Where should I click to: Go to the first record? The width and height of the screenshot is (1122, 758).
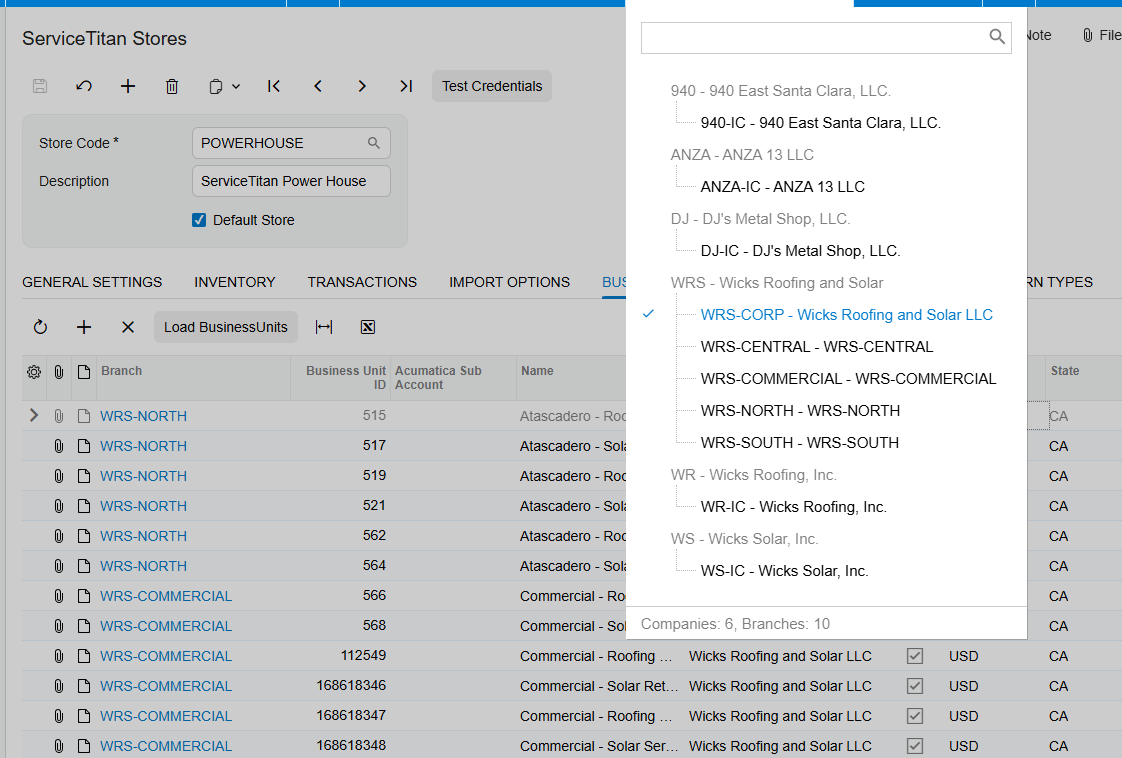tap(274, 86)
